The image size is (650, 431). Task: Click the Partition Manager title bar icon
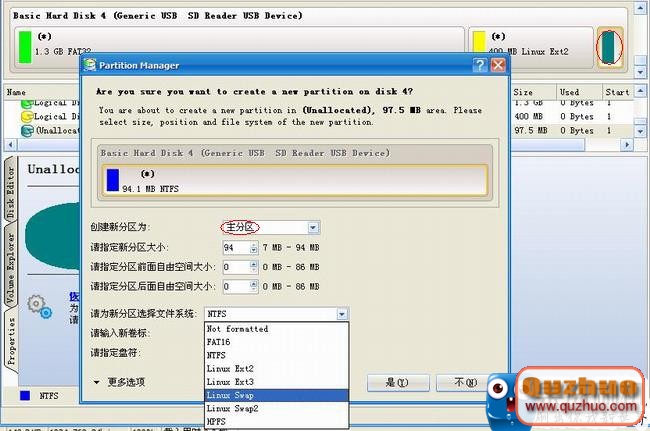point(90,65)
